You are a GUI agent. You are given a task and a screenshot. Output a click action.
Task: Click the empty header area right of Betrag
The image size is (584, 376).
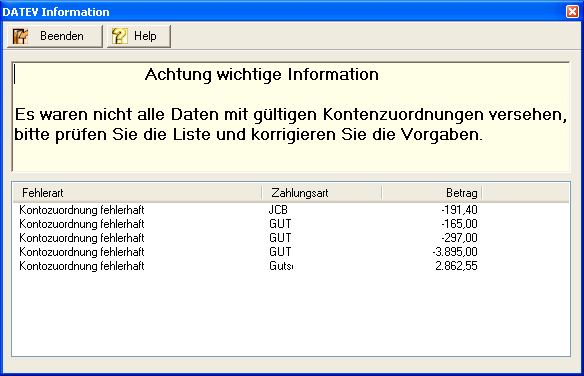[526, 193]
